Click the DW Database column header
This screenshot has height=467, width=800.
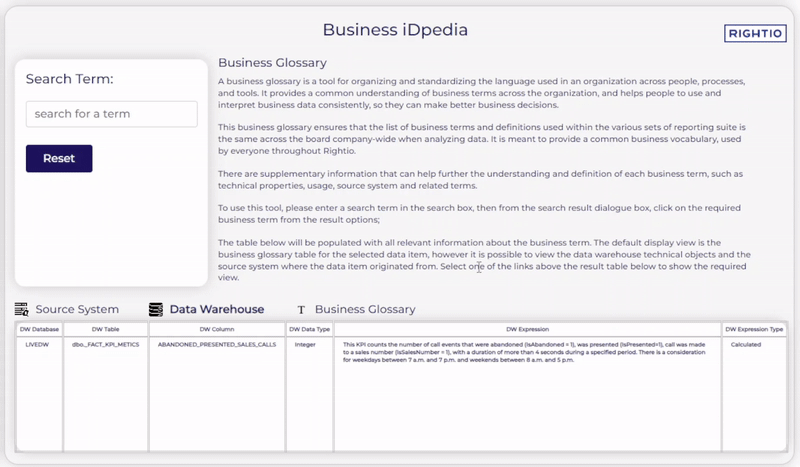(39, 329)
